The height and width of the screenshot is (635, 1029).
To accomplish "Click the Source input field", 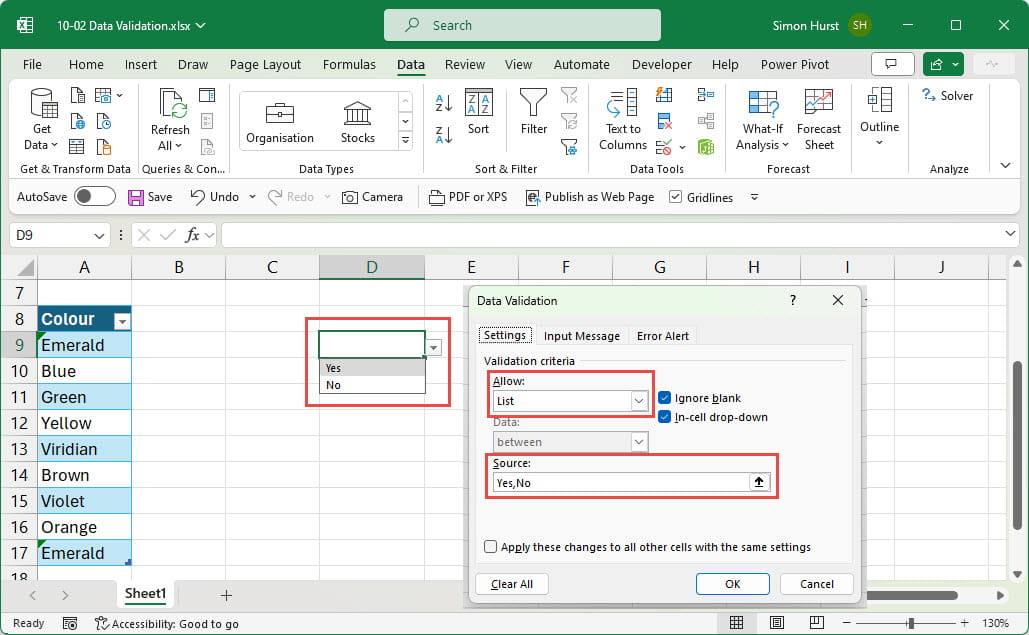I will pyautogui.click(x=620, y=483).
